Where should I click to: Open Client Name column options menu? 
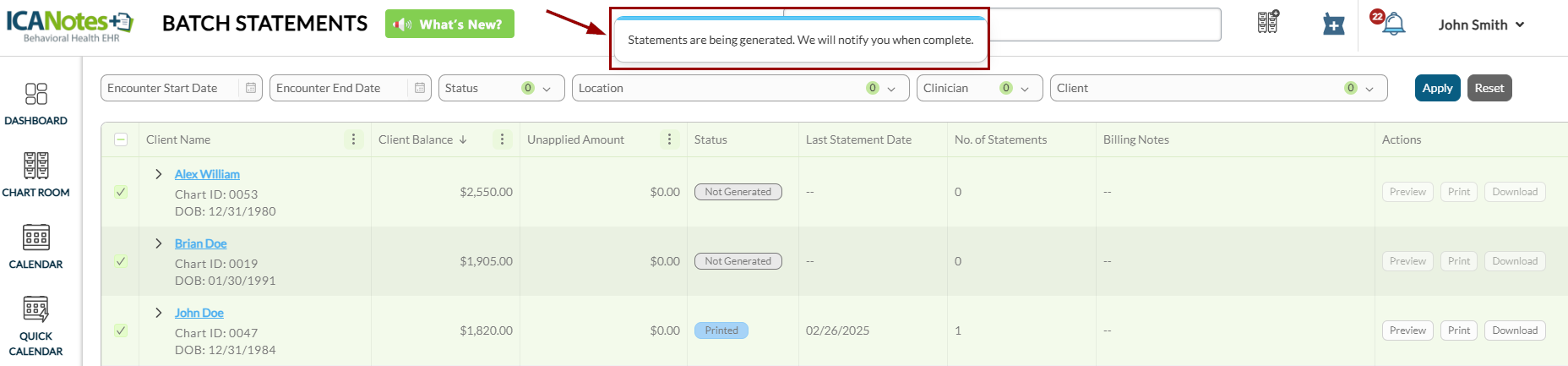point(353,139)
